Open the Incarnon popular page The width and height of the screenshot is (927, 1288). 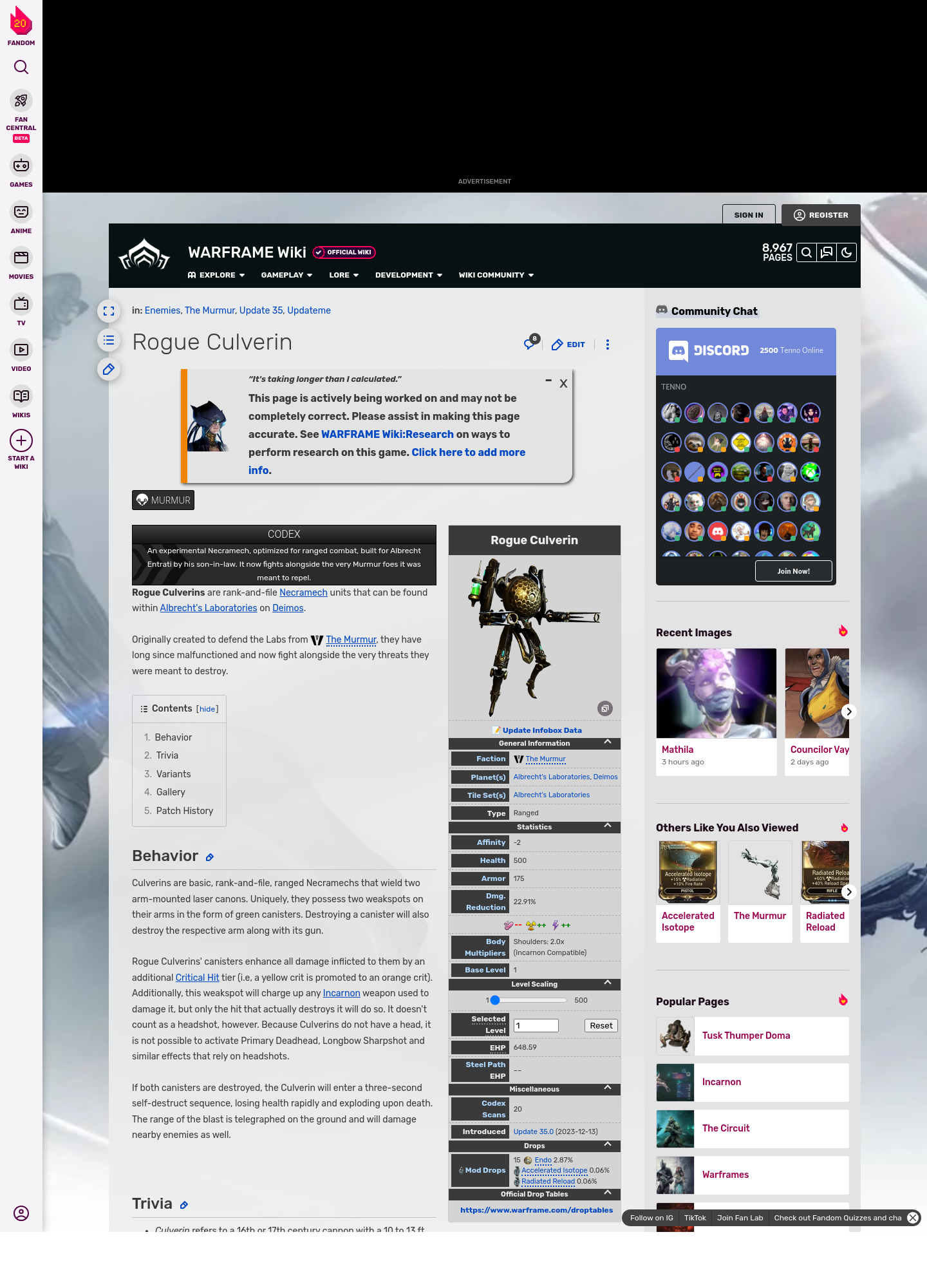753,1082
